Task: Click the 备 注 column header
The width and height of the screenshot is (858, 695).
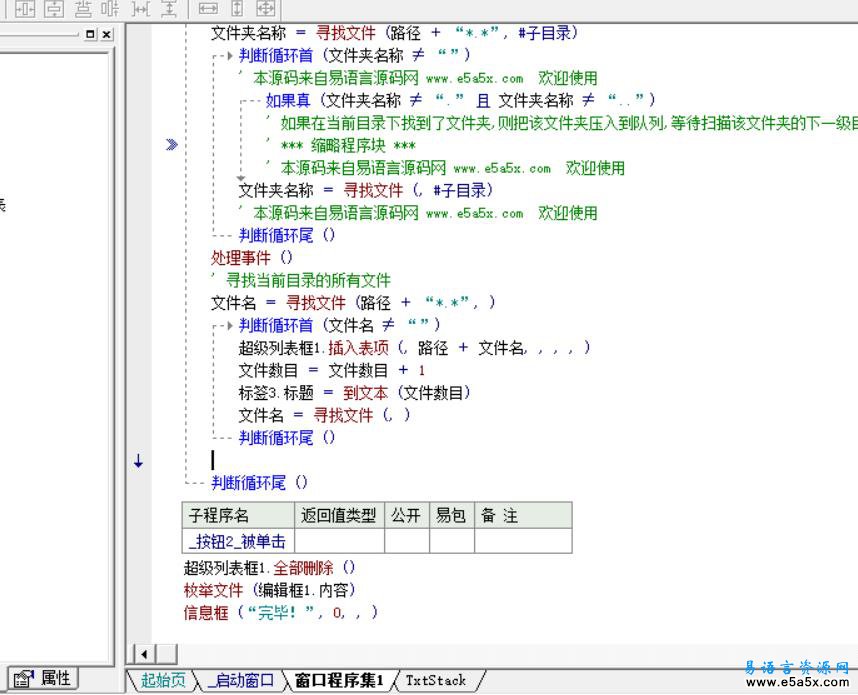Action: coord(523,515)
